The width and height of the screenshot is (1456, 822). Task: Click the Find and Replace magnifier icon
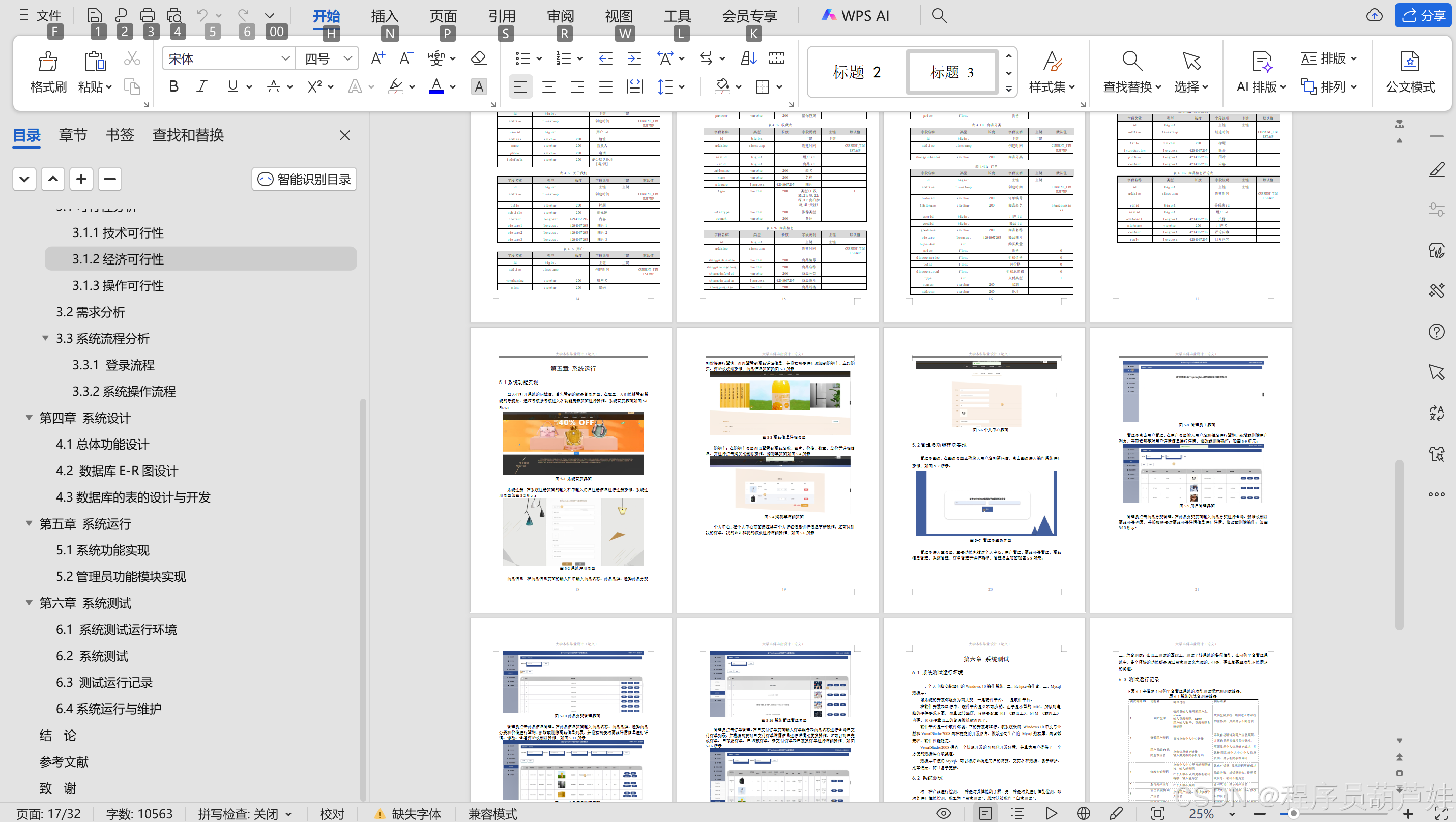click(1132, 61)
